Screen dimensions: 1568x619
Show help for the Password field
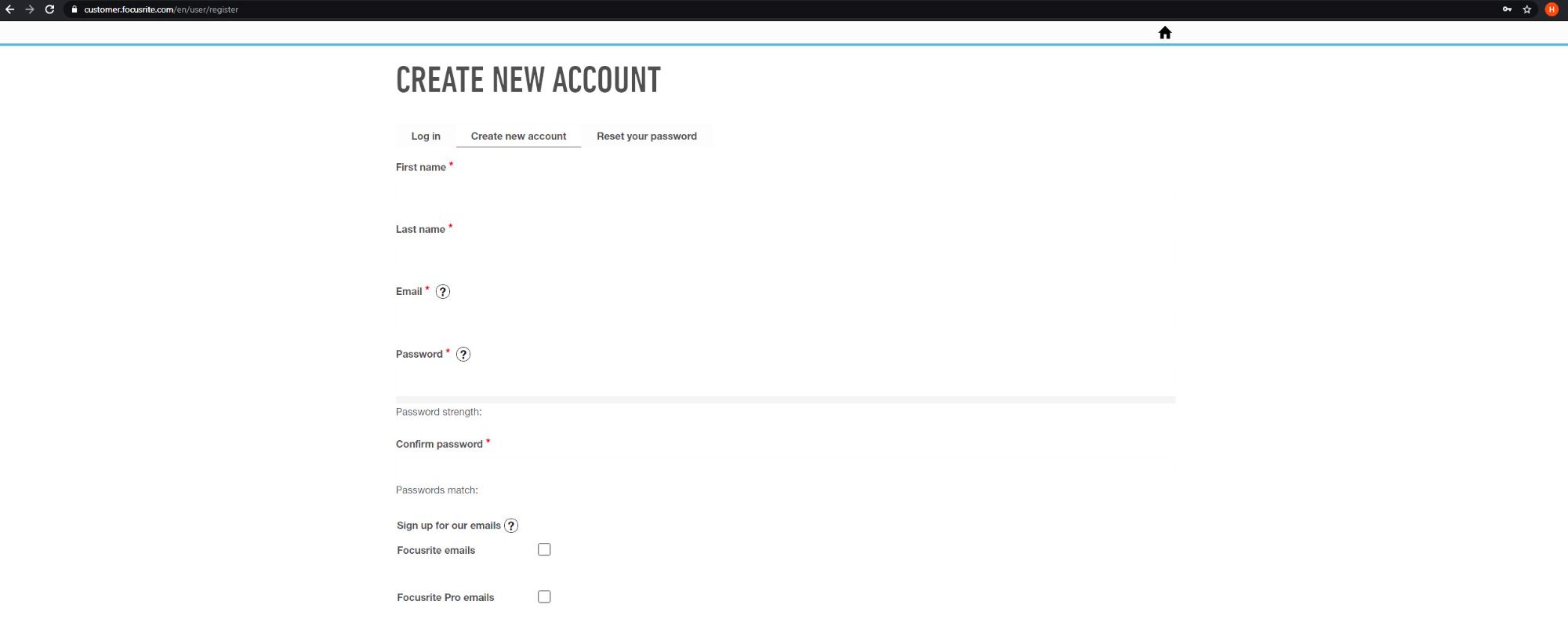click(463, 355)
